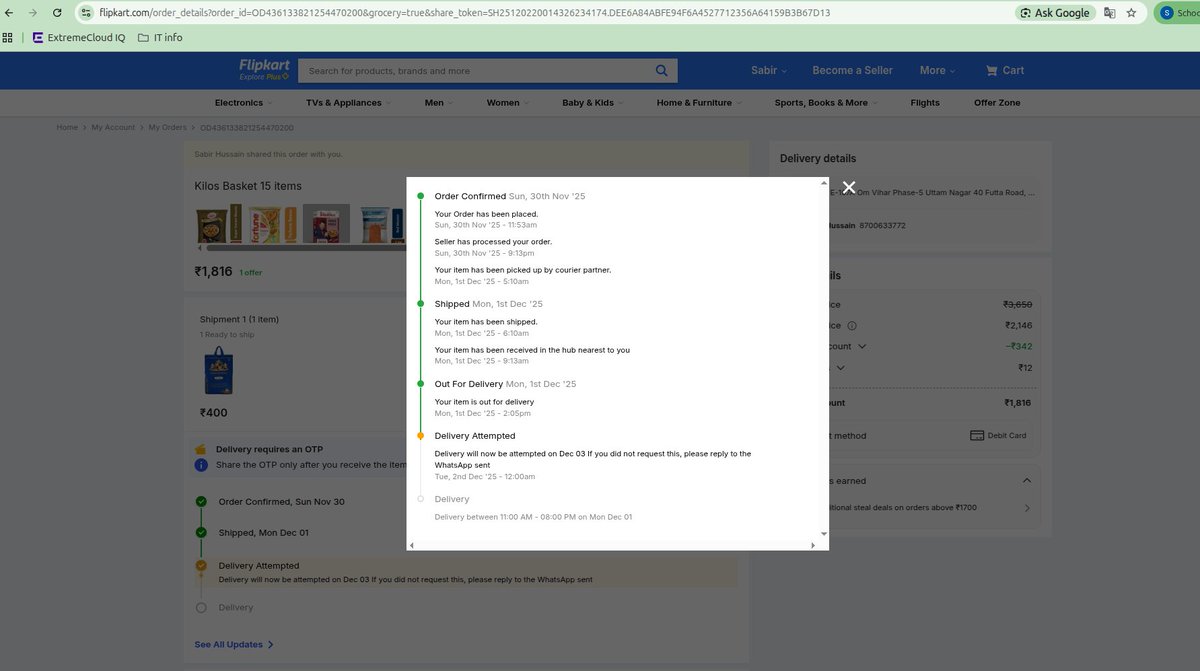Open the apps grid in bookmarks bar

coord(8,37)
